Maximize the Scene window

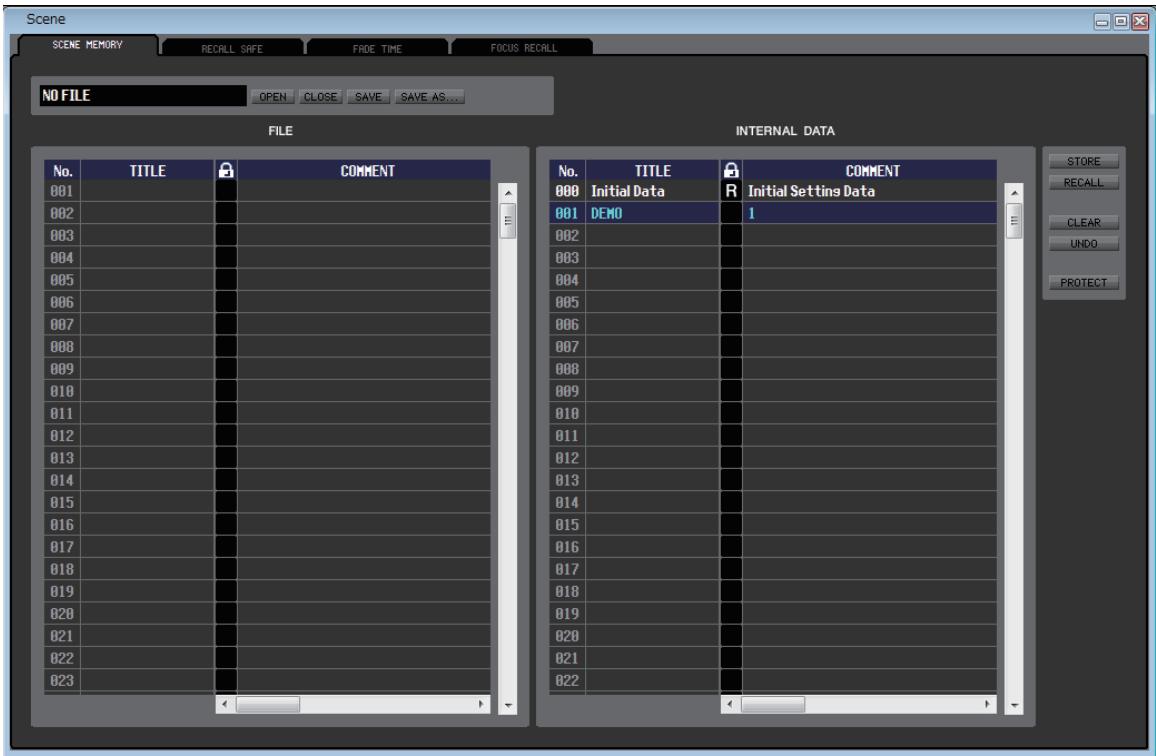[1121, 21]
